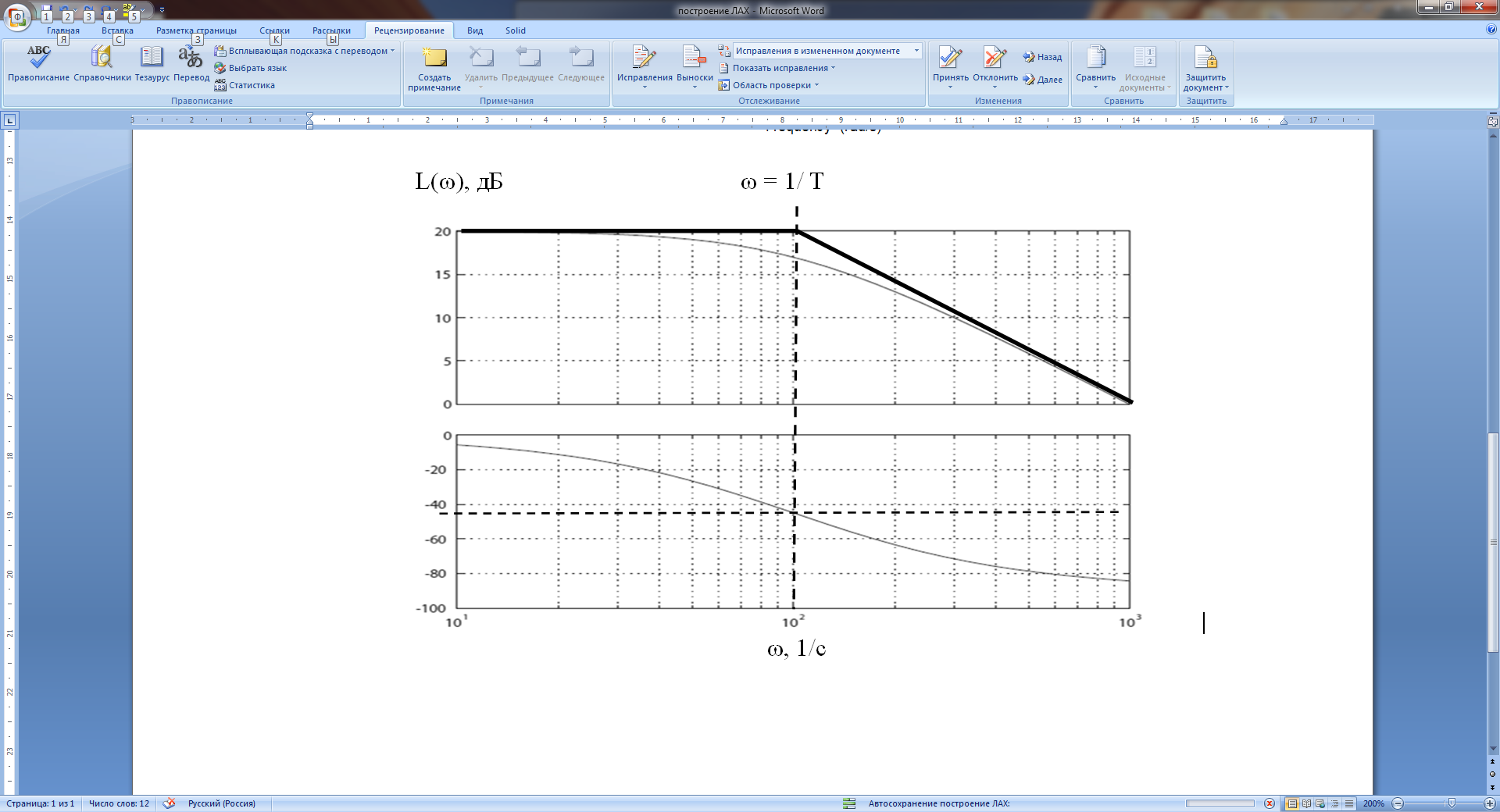Click Русский (Россия) language indicator
This screenshot has height=812, width=1500.
(x=222, y=803)
